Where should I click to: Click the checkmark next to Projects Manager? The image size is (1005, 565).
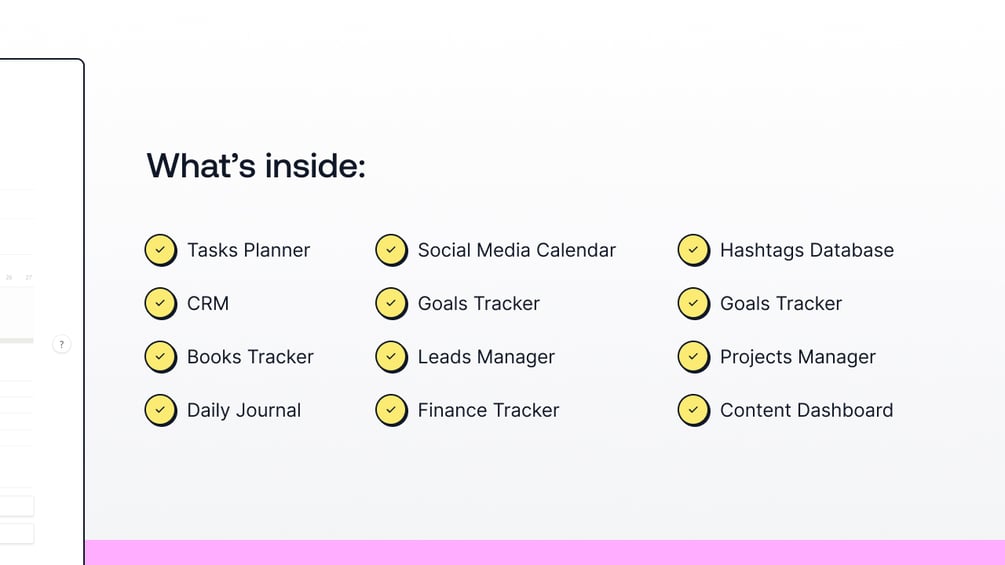point(694,357)
